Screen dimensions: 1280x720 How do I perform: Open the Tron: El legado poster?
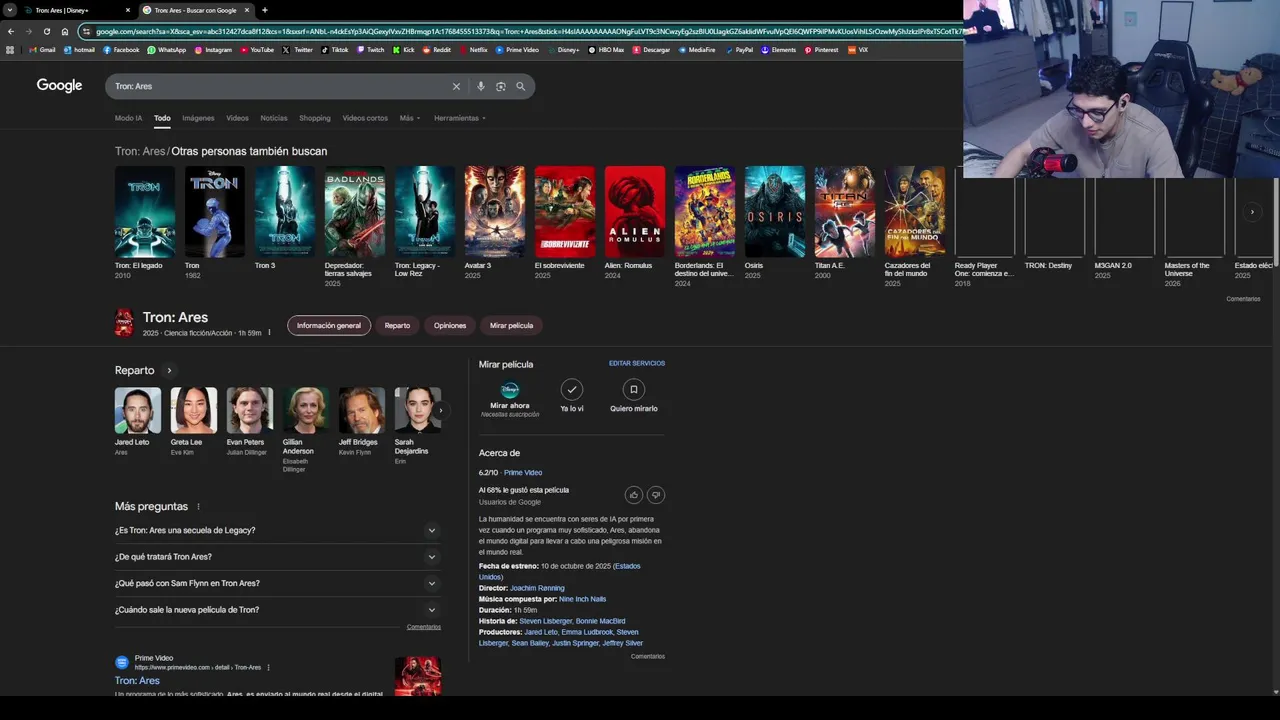click(145, 212)
